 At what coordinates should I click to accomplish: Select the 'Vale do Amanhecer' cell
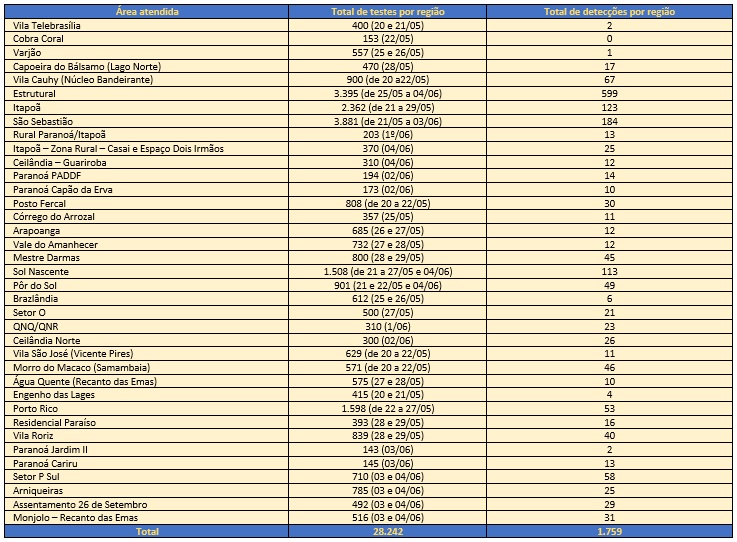pyautogui.click(x=147, y=244)
